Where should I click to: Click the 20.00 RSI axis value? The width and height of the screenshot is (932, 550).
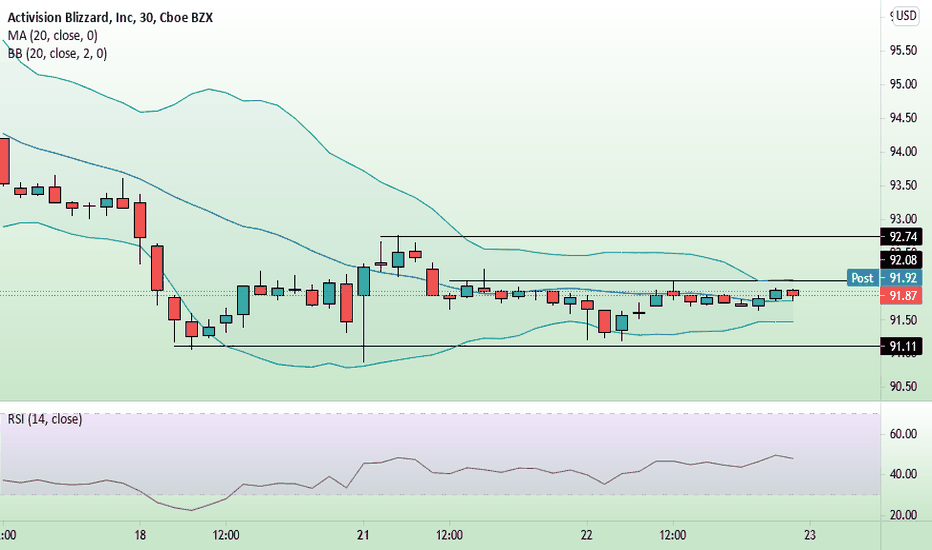click(903, 515)
